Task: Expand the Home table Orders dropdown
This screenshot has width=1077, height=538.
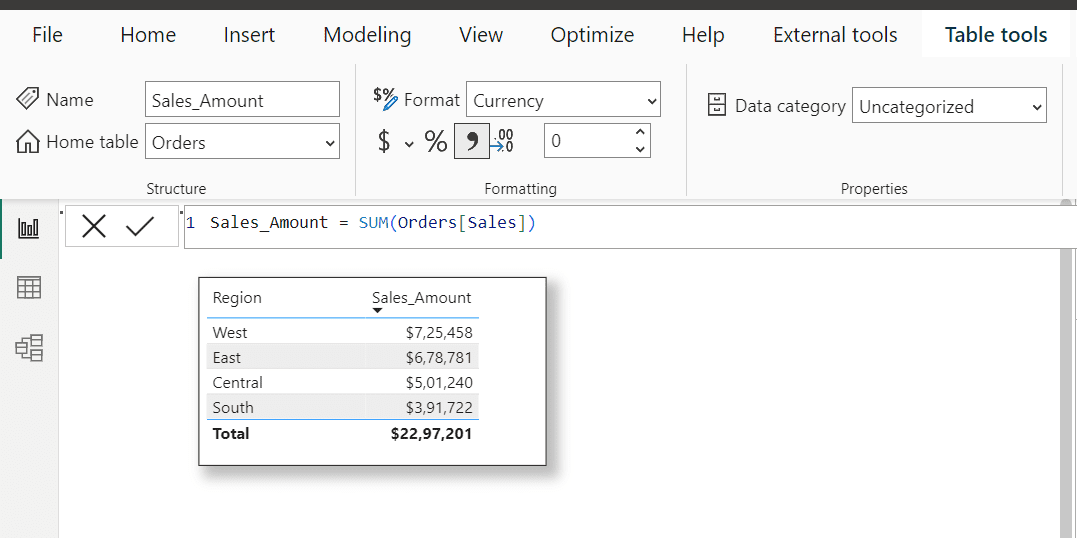Action: click(242, 142)
